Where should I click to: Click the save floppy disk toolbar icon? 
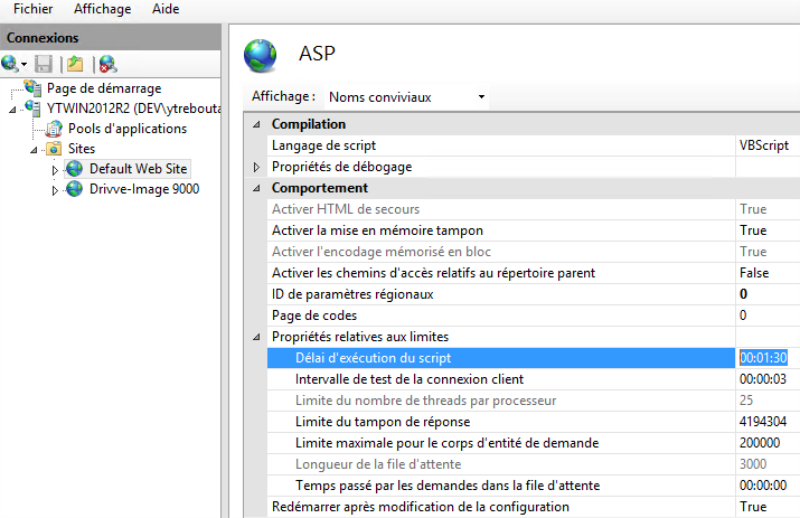[43, 64]
